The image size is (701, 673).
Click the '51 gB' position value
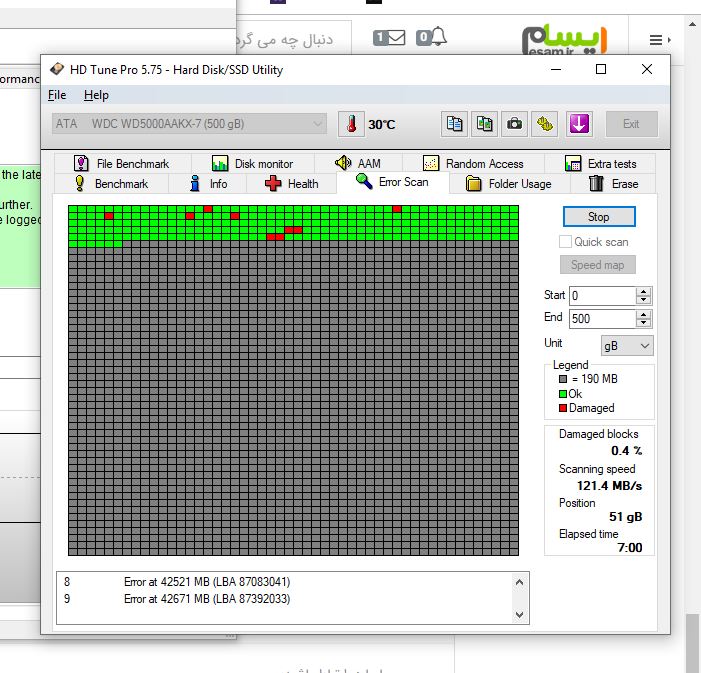625,517
